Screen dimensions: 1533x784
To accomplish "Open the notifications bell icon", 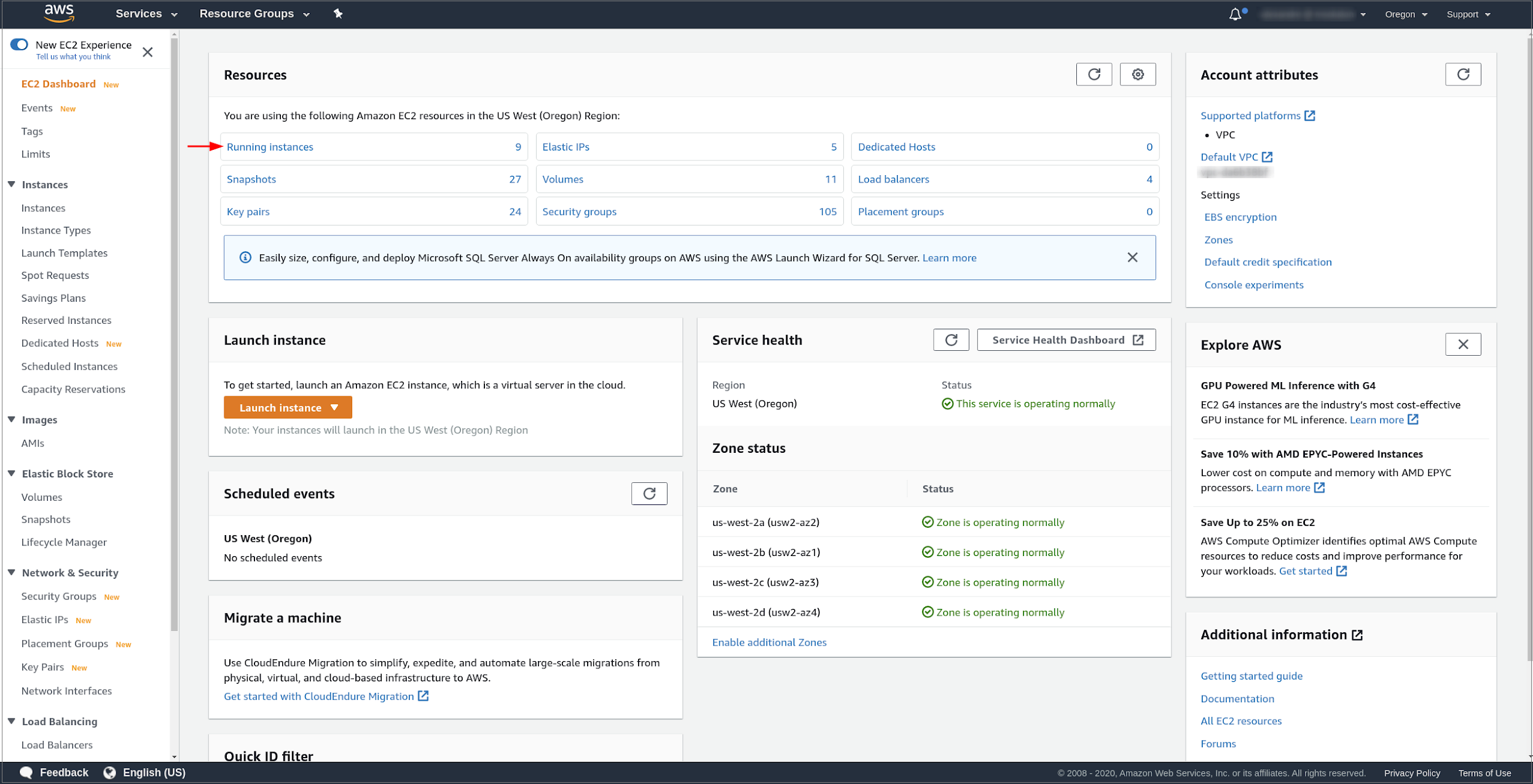I will tap(1235, 14).
